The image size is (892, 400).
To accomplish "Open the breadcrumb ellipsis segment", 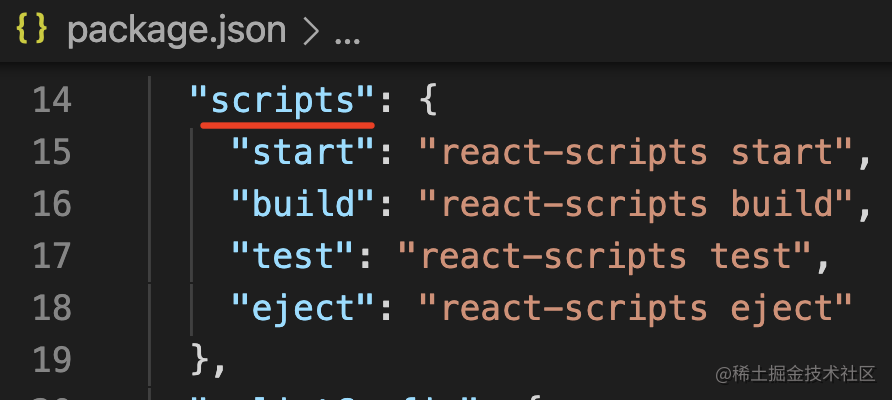I will click(x=346, y=35).
